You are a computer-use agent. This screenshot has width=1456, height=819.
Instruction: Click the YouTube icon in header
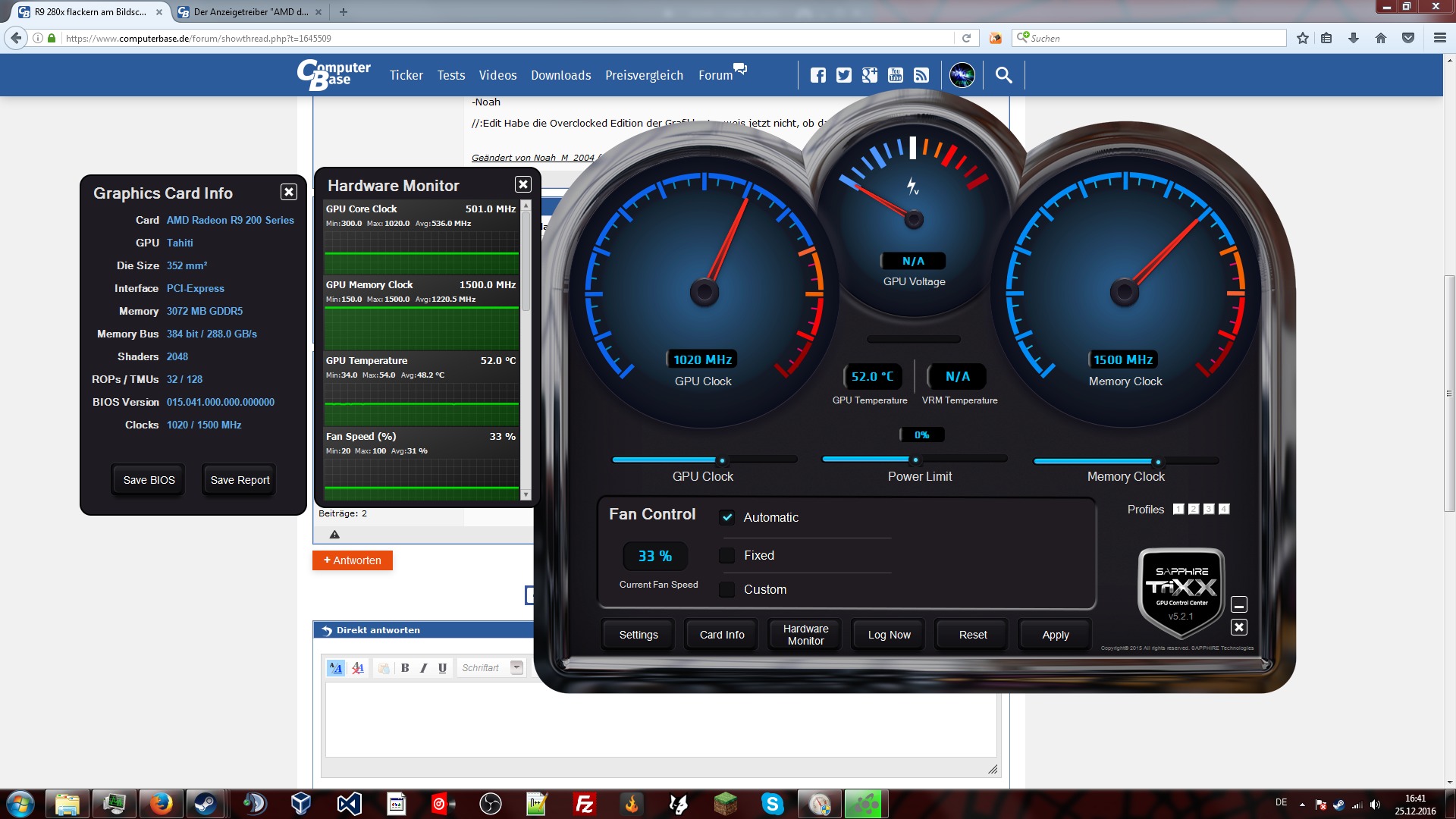(x=896, y=75)
